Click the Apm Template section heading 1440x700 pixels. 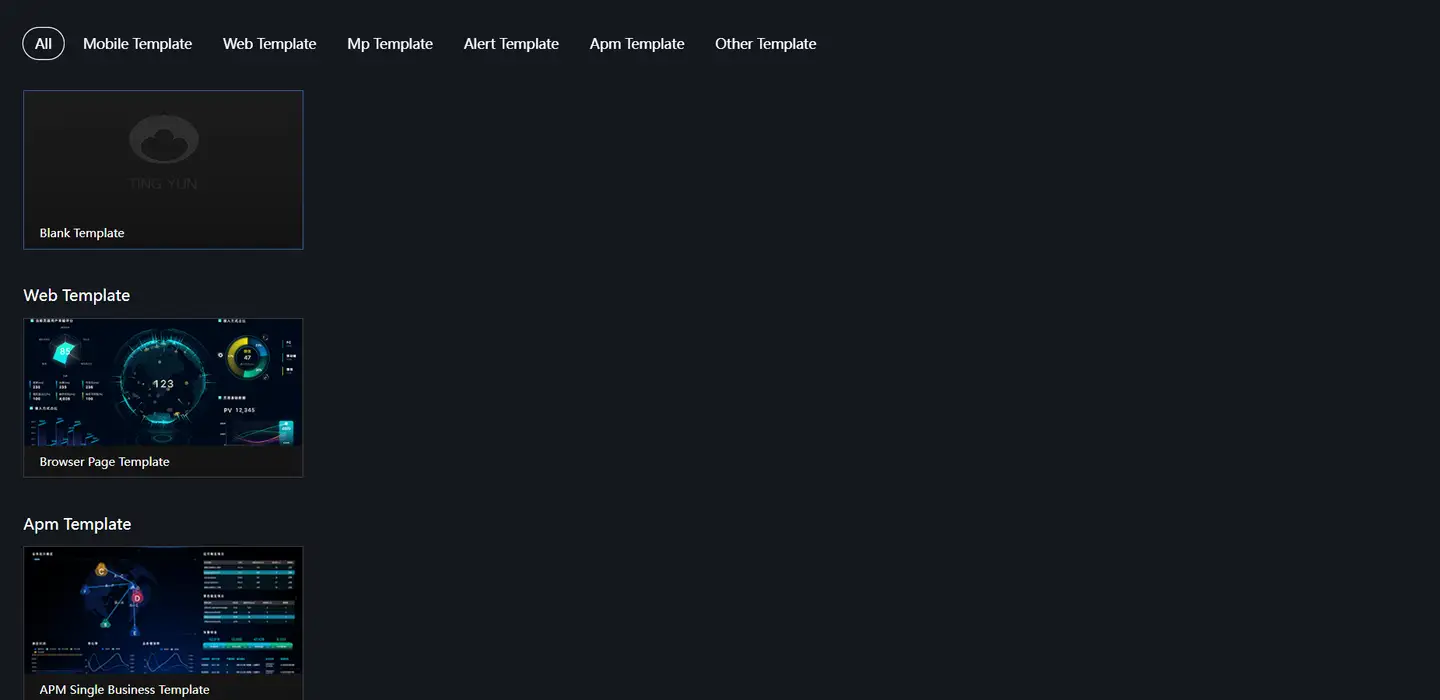click(77, 525)
